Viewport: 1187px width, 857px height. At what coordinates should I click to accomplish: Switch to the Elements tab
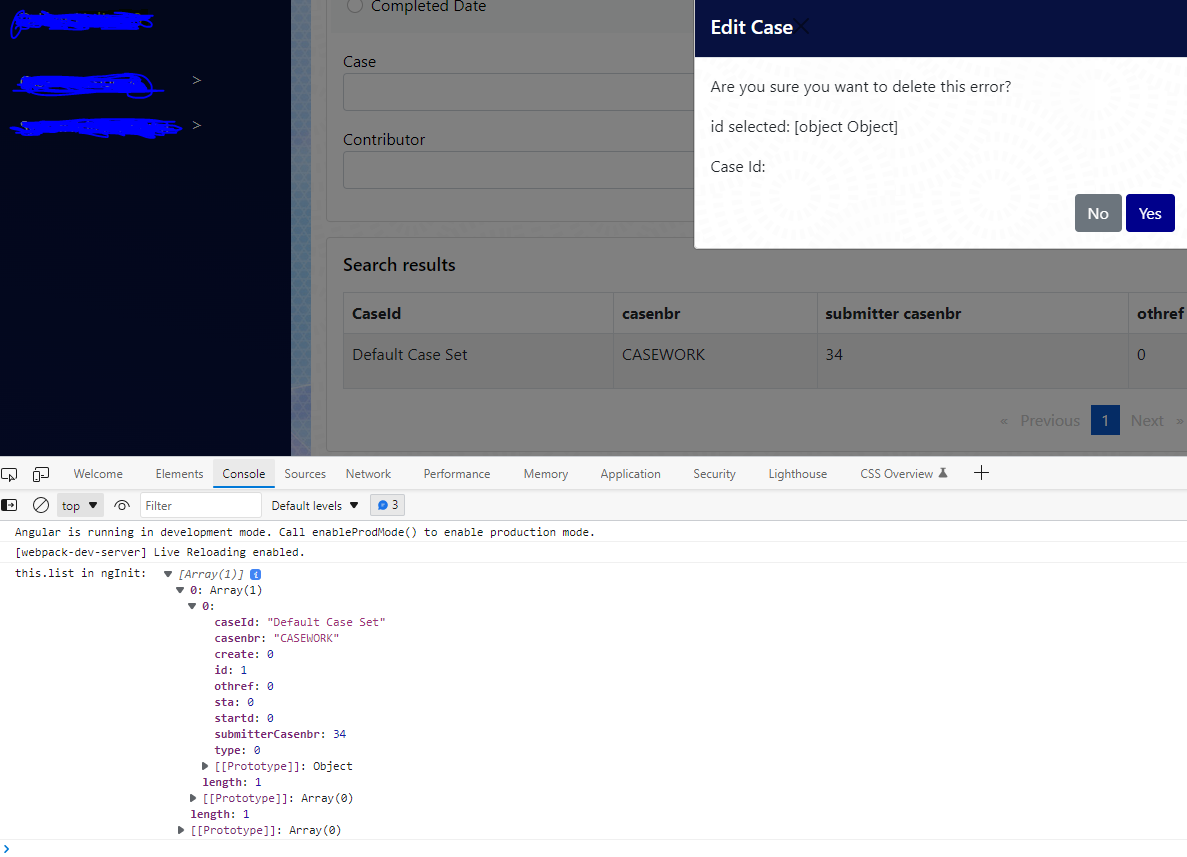point(179,474)
